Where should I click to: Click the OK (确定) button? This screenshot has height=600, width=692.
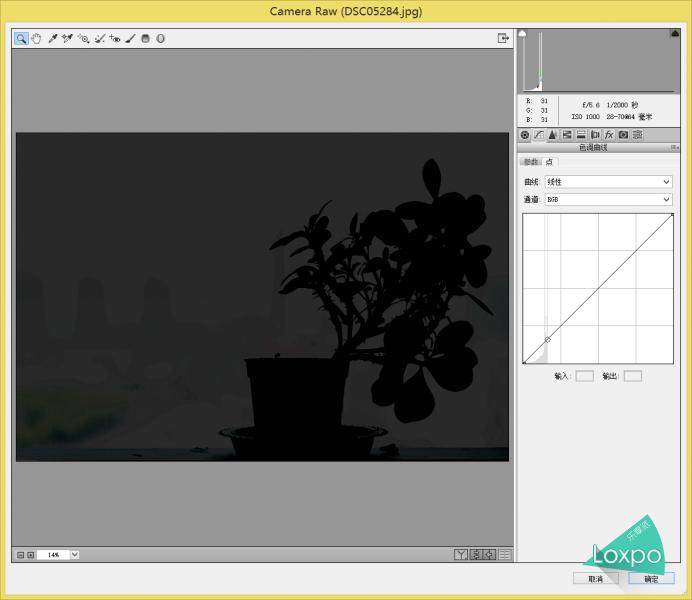(651, 579)
